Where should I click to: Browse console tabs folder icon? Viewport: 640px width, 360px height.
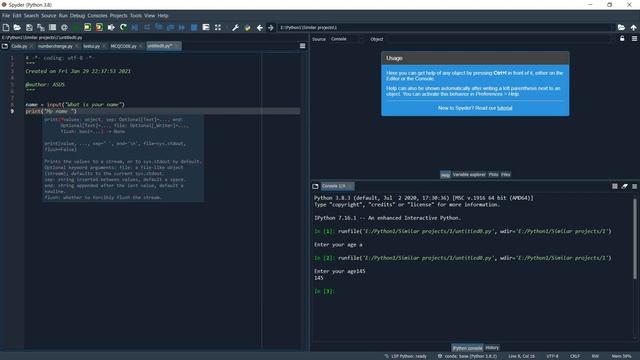[315, 186]
